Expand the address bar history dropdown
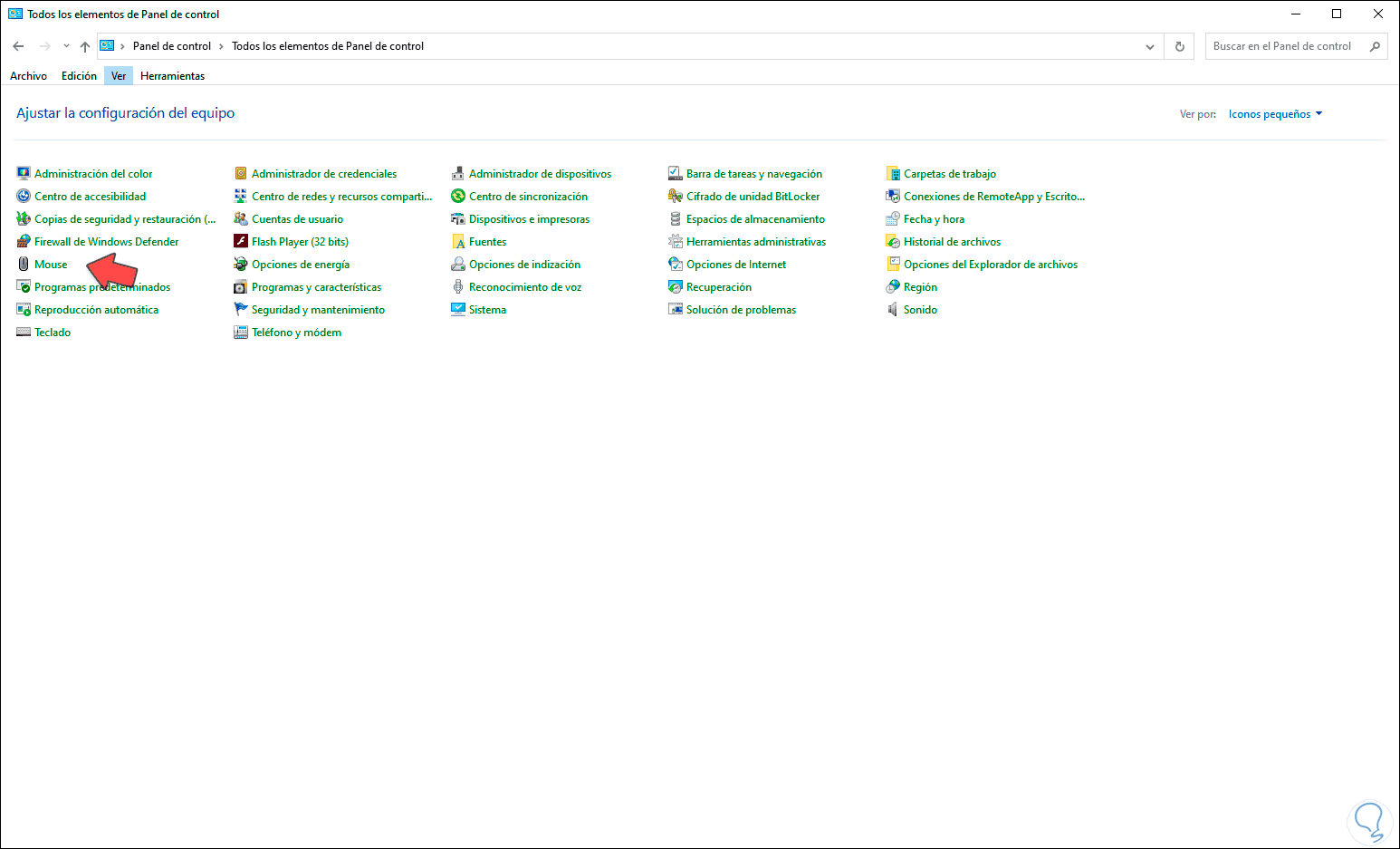 (1150, 46)
